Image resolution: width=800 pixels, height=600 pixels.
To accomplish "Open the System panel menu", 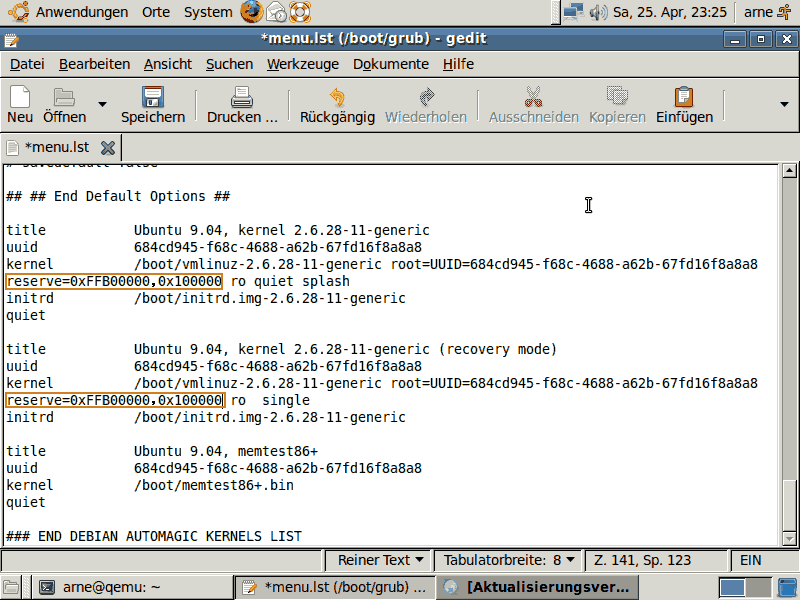I will point(208,12).
